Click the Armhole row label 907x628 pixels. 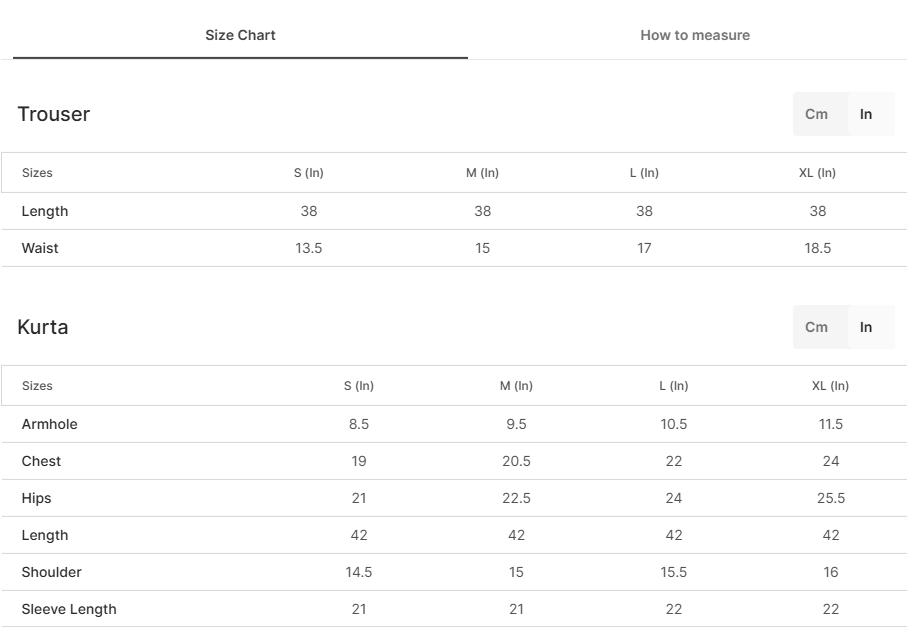tap(49, 424)
